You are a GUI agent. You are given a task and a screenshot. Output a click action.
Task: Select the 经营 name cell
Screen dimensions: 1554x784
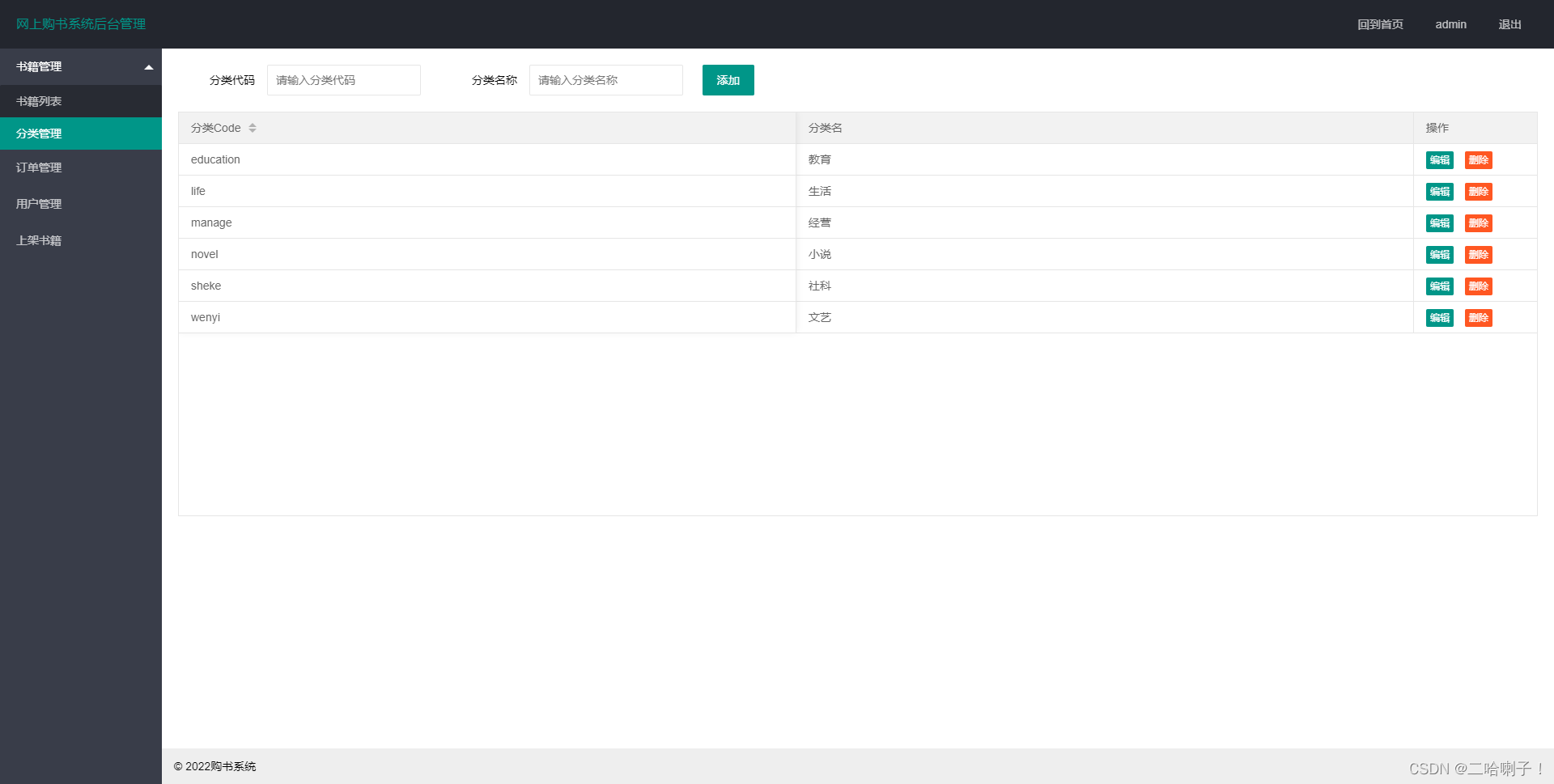coord(1105,222)
